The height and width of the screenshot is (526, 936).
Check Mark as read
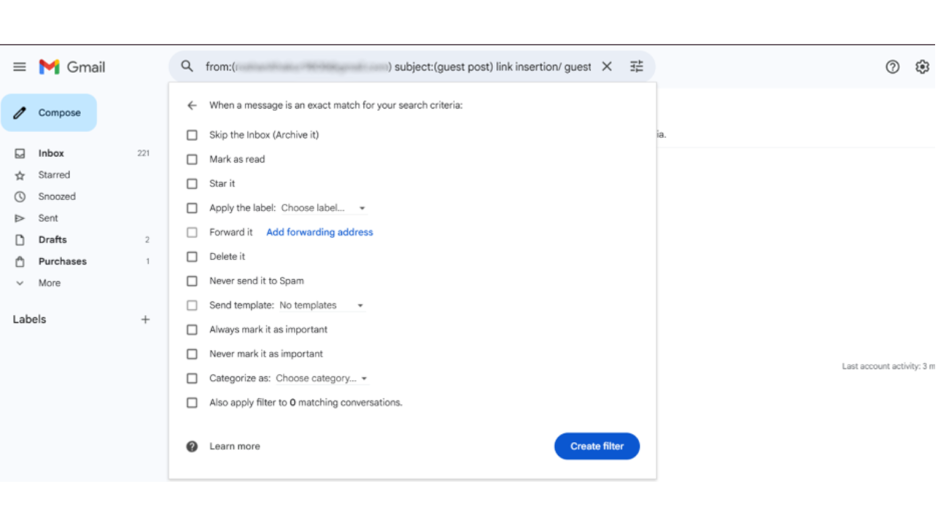tap(192, 159)
